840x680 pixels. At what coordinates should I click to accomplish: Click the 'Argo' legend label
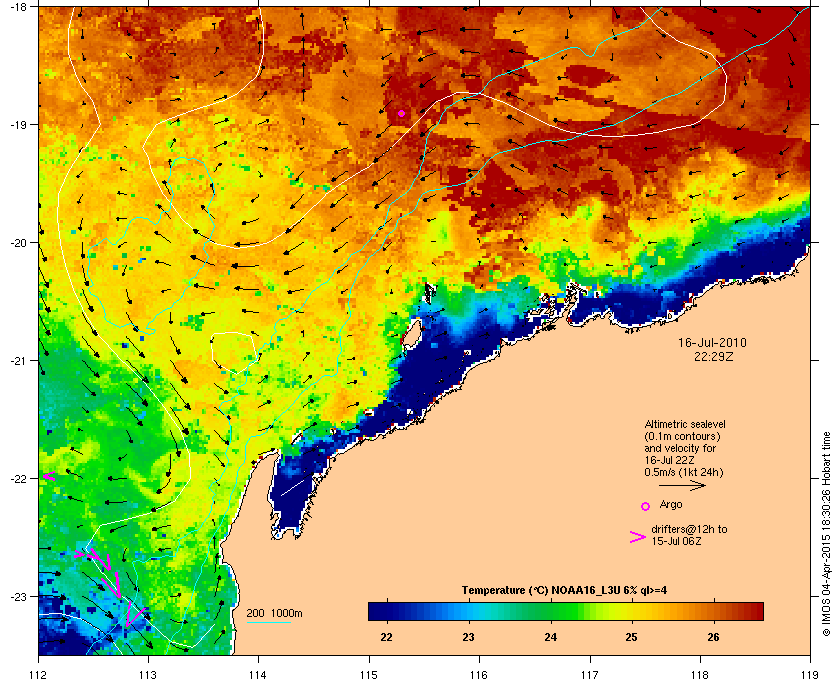(671, 504)
